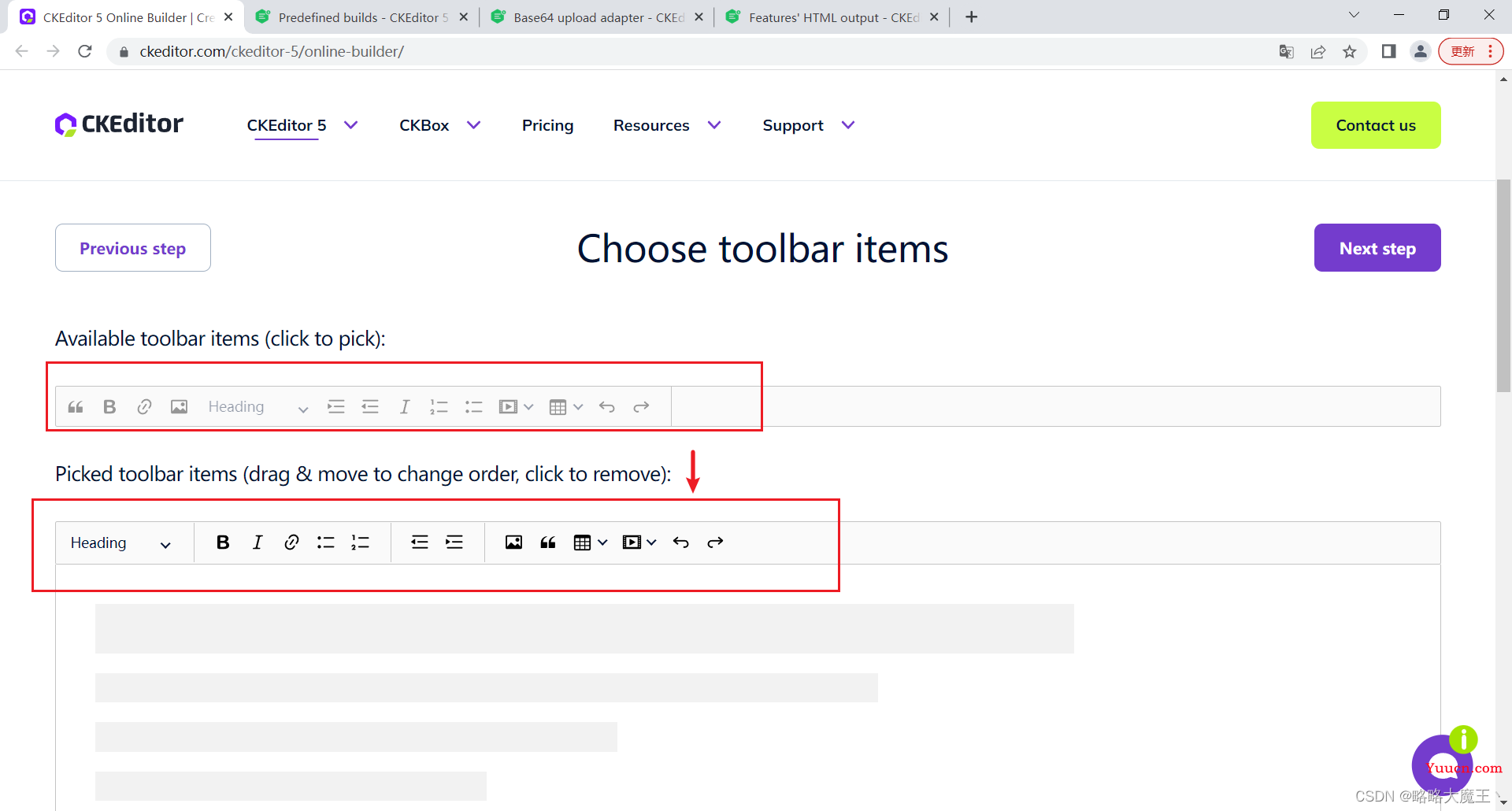Remove Numbered list from picked toolbar
1512x811 pixels.
click(x=360, y=543)
